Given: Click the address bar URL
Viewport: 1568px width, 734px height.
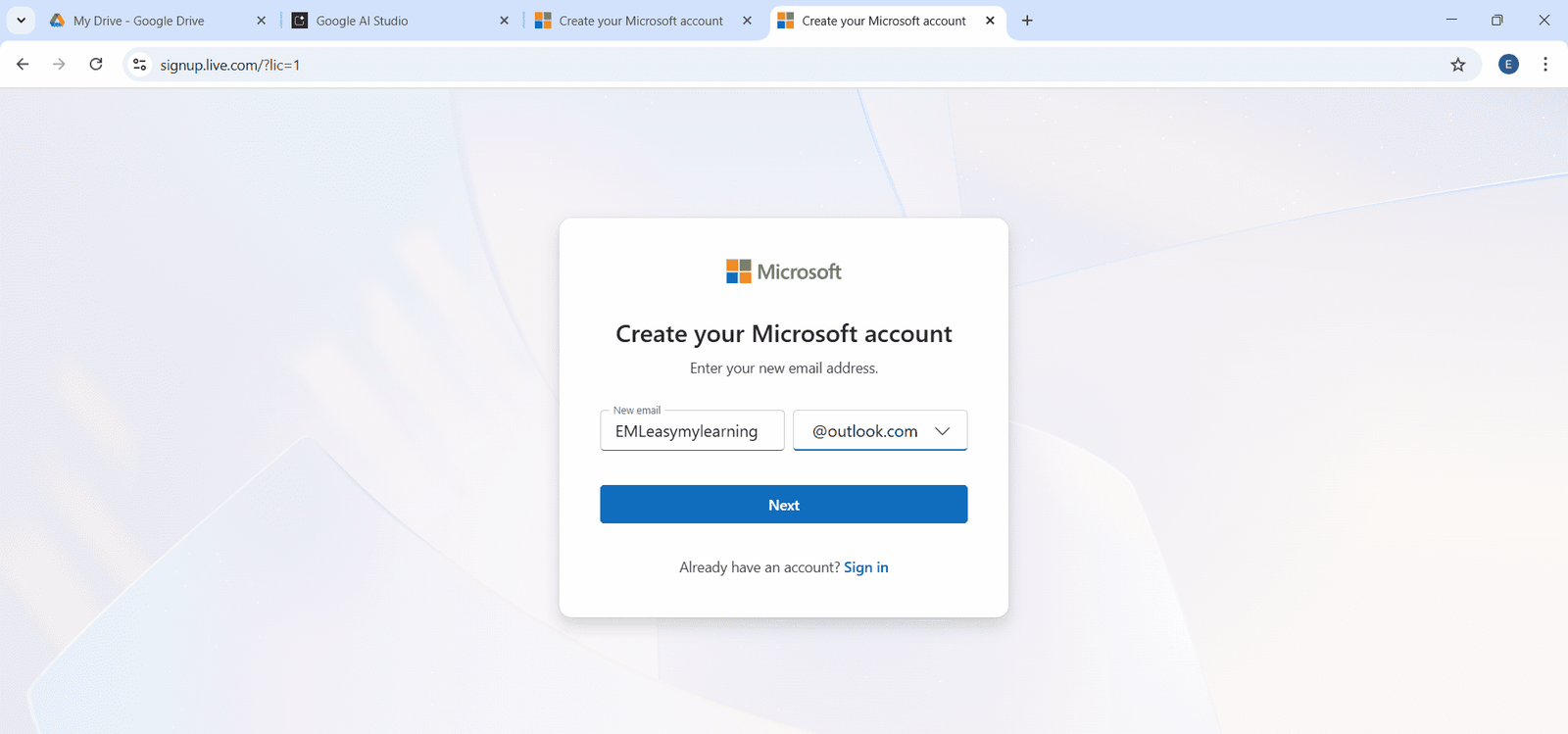Looking at the screenshot, I should tap(229, 65).
